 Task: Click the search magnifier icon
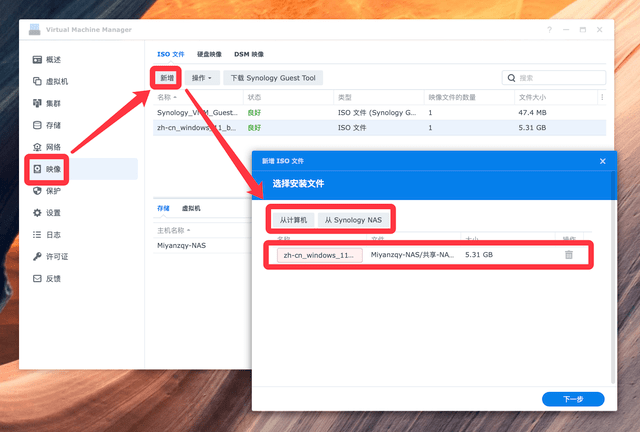[x=511, y=78]
